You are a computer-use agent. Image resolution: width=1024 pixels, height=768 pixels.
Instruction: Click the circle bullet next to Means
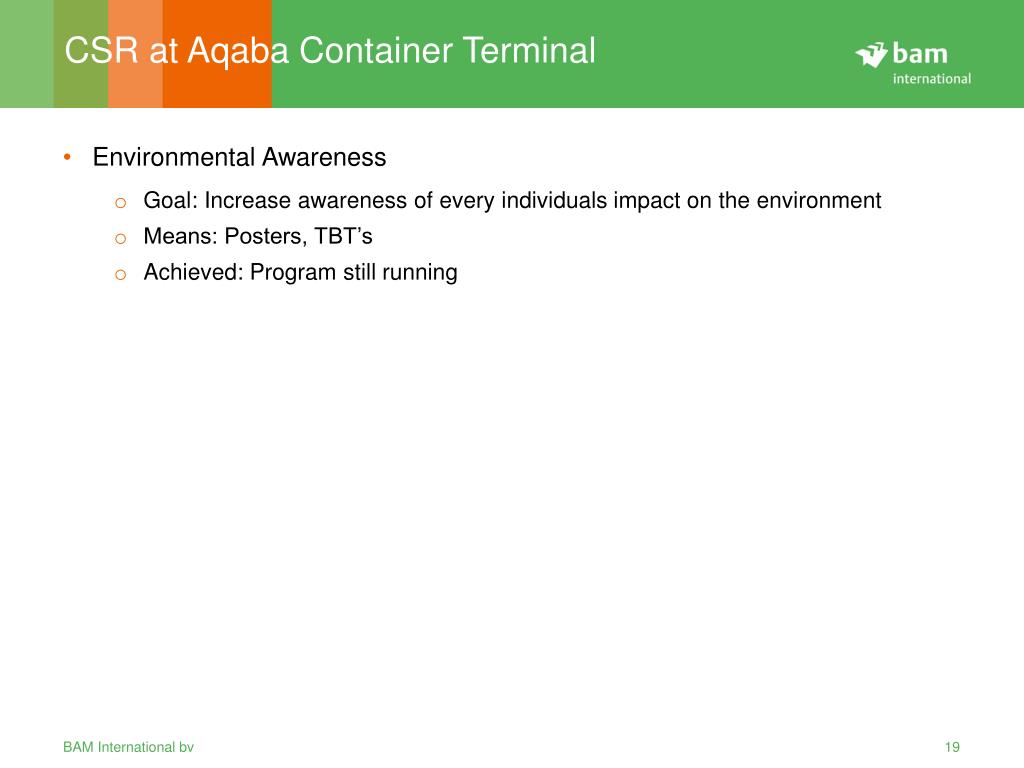pyautogui.click(x=119, y=238)
